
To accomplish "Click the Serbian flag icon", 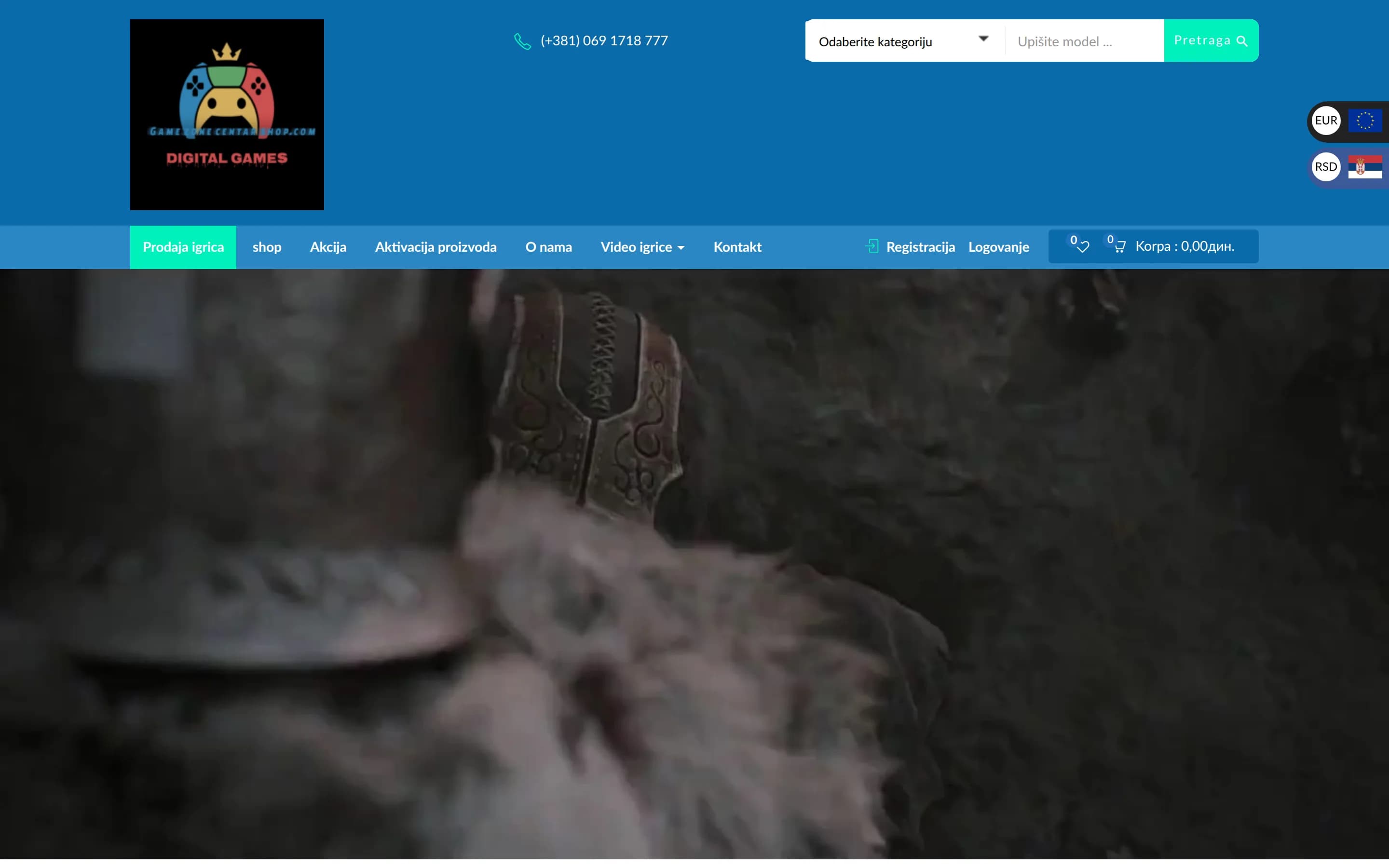I will coord(1365,167).
